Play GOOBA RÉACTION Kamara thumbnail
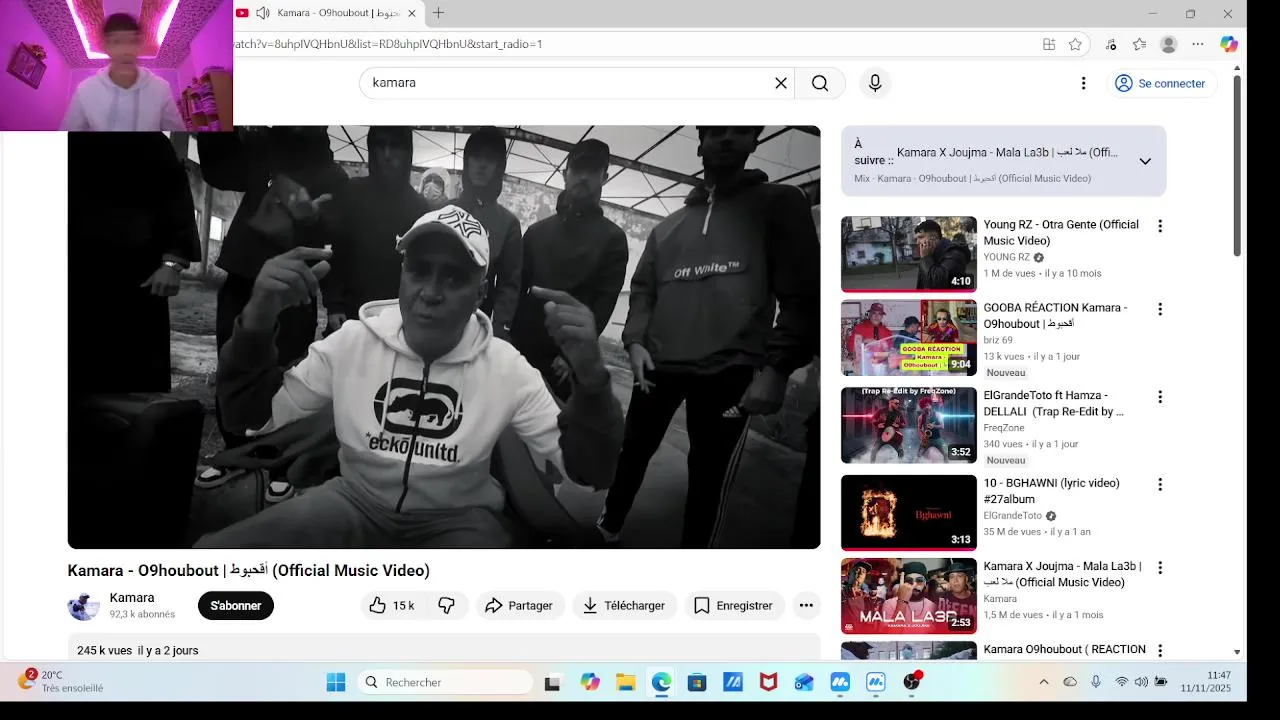 (909, 338)
